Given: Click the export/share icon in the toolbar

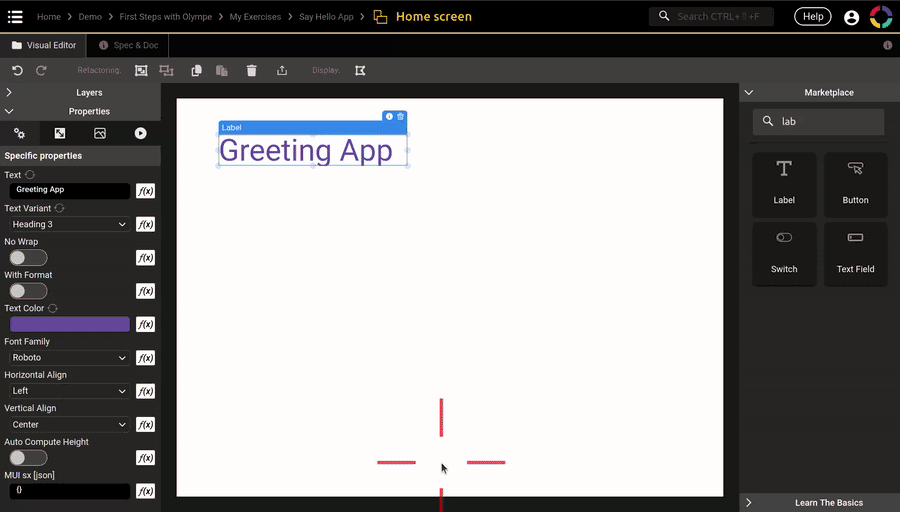Looking at the screenshot, I should [282, 70].
